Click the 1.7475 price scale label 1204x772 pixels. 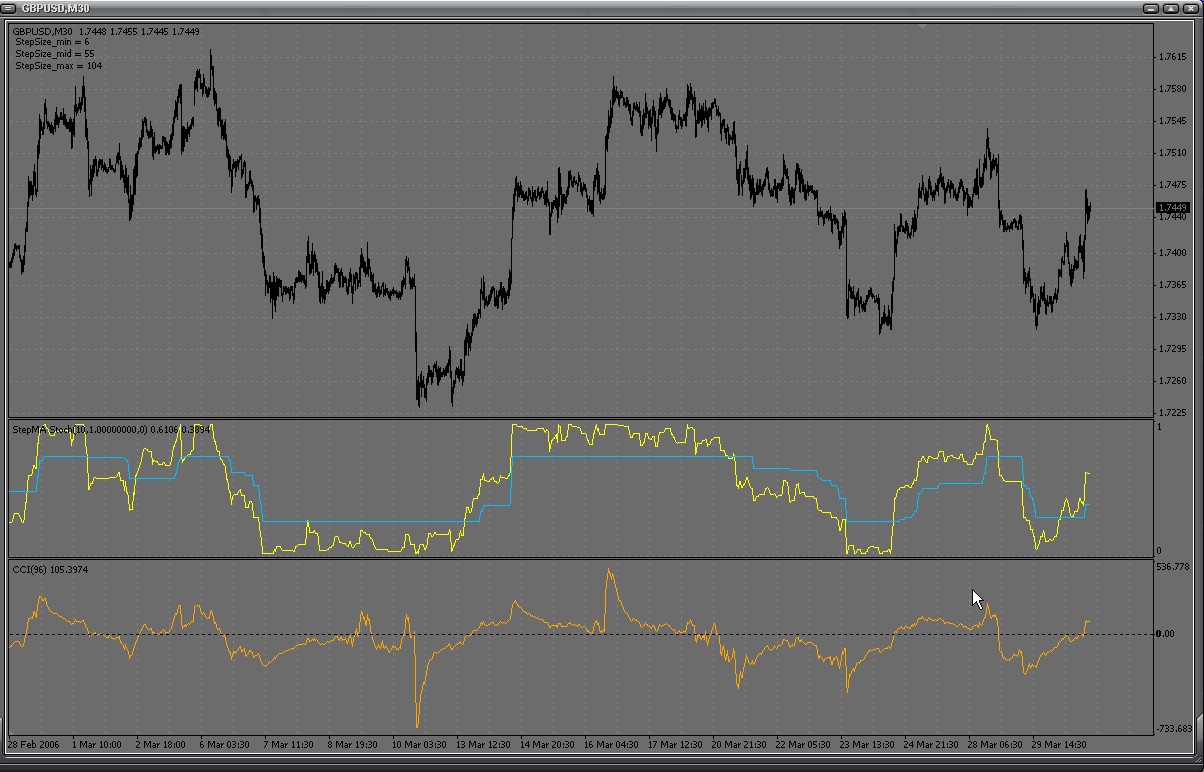[1172, 185]
